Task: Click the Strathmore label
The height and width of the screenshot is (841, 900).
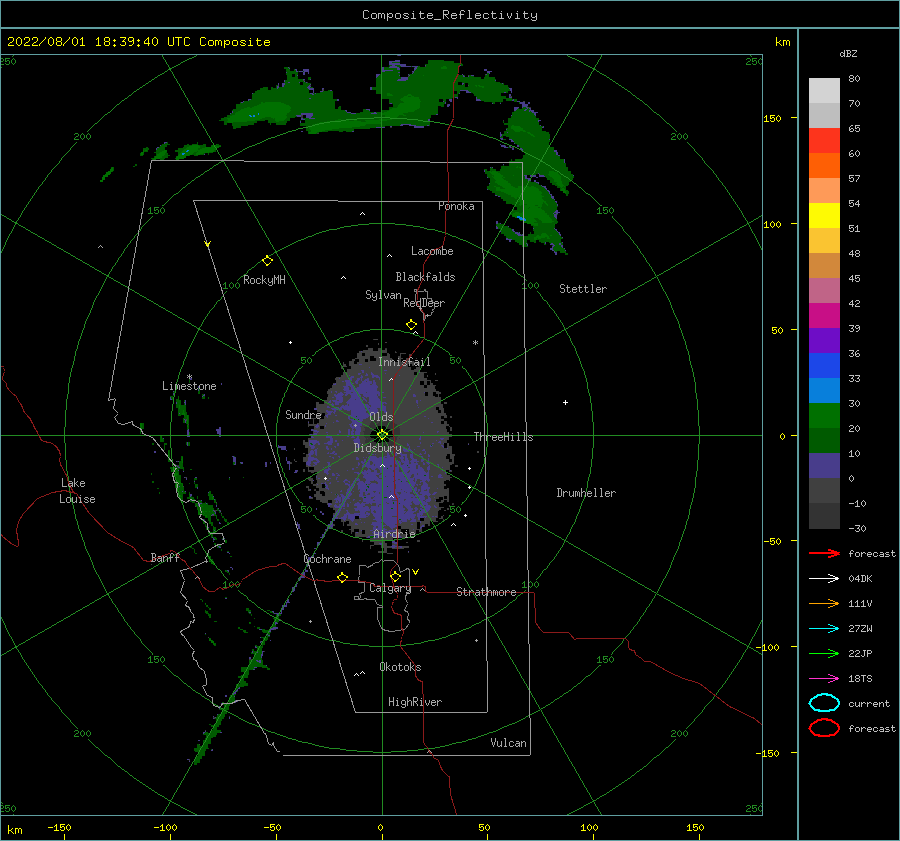Action: 486,592
